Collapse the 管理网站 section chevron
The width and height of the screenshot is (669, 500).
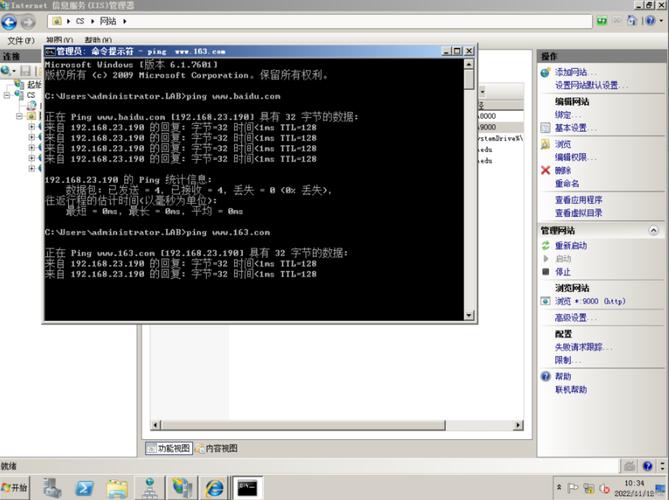[653, 230]
